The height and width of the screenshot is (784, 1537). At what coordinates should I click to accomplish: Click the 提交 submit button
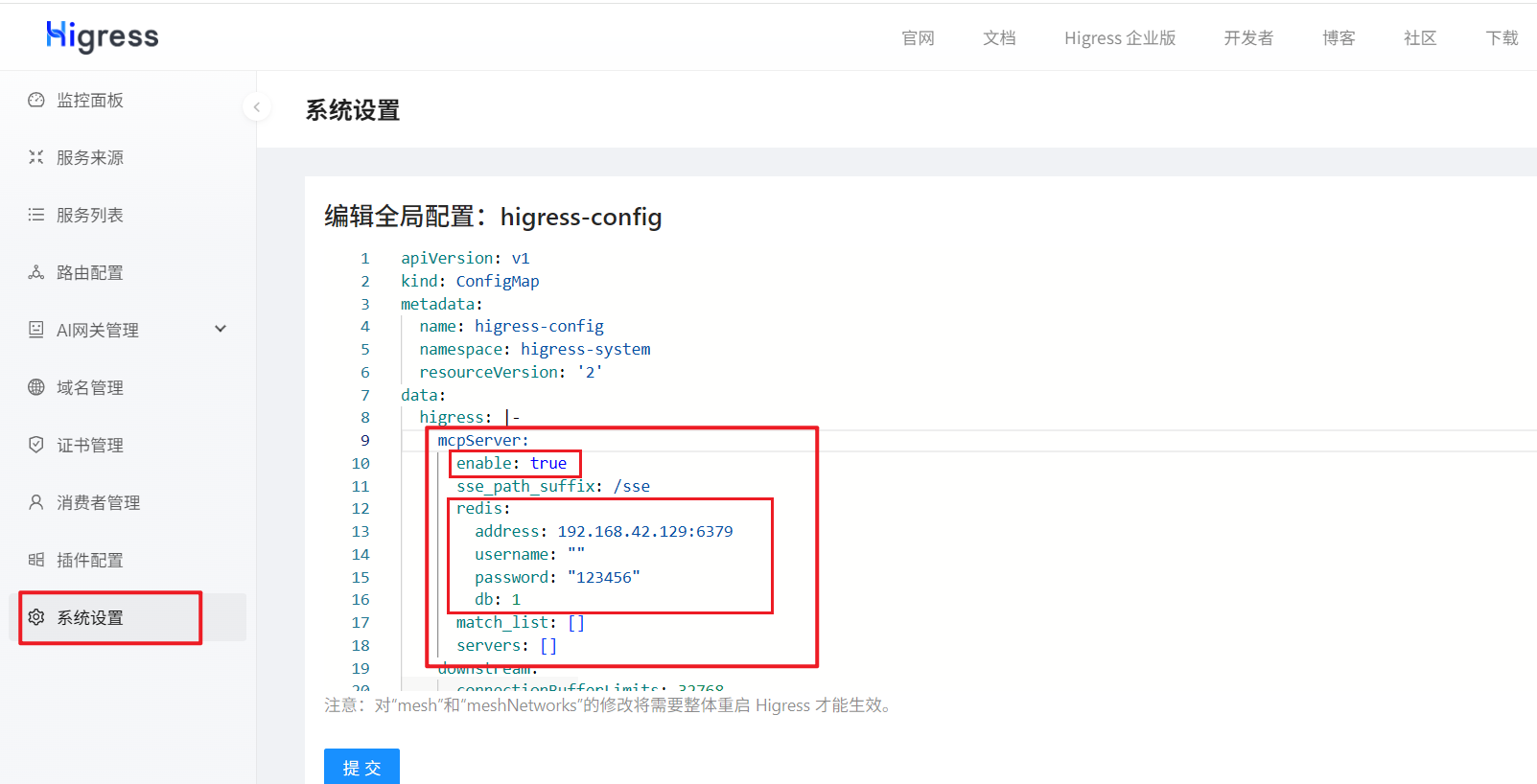(x=361, y=767)
